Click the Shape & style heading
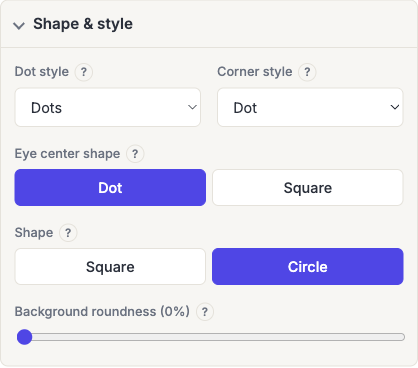Screen dimensions: 418x368 [x=83, y=24]
